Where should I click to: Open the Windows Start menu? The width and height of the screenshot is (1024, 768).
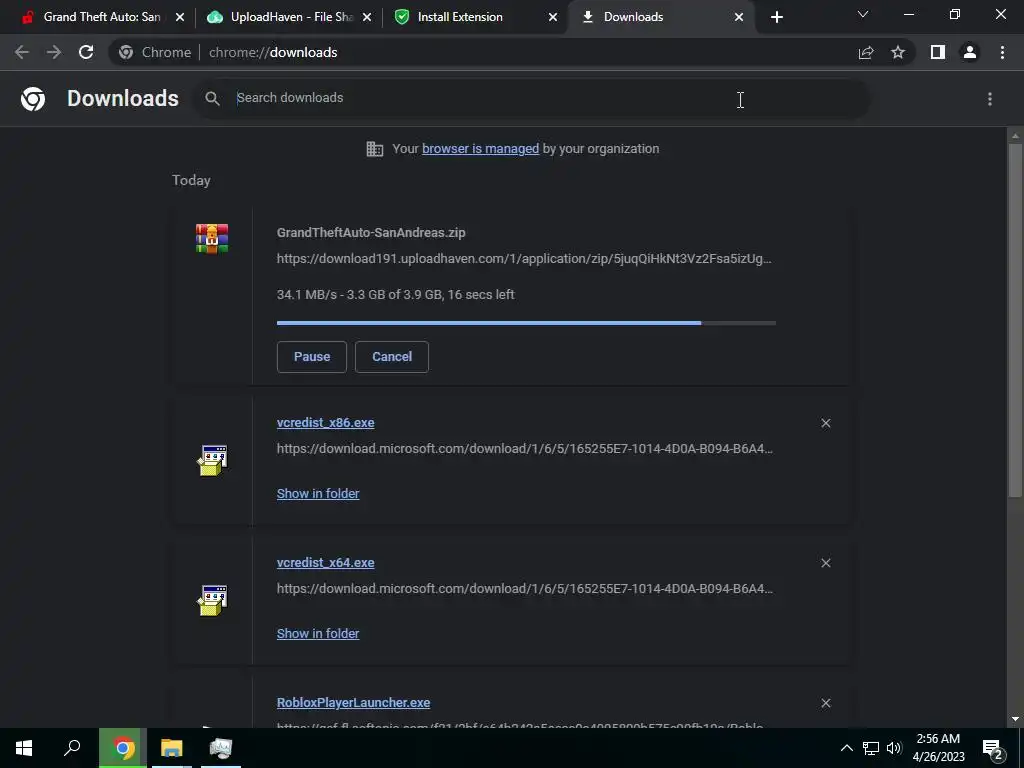pos(24,748)
